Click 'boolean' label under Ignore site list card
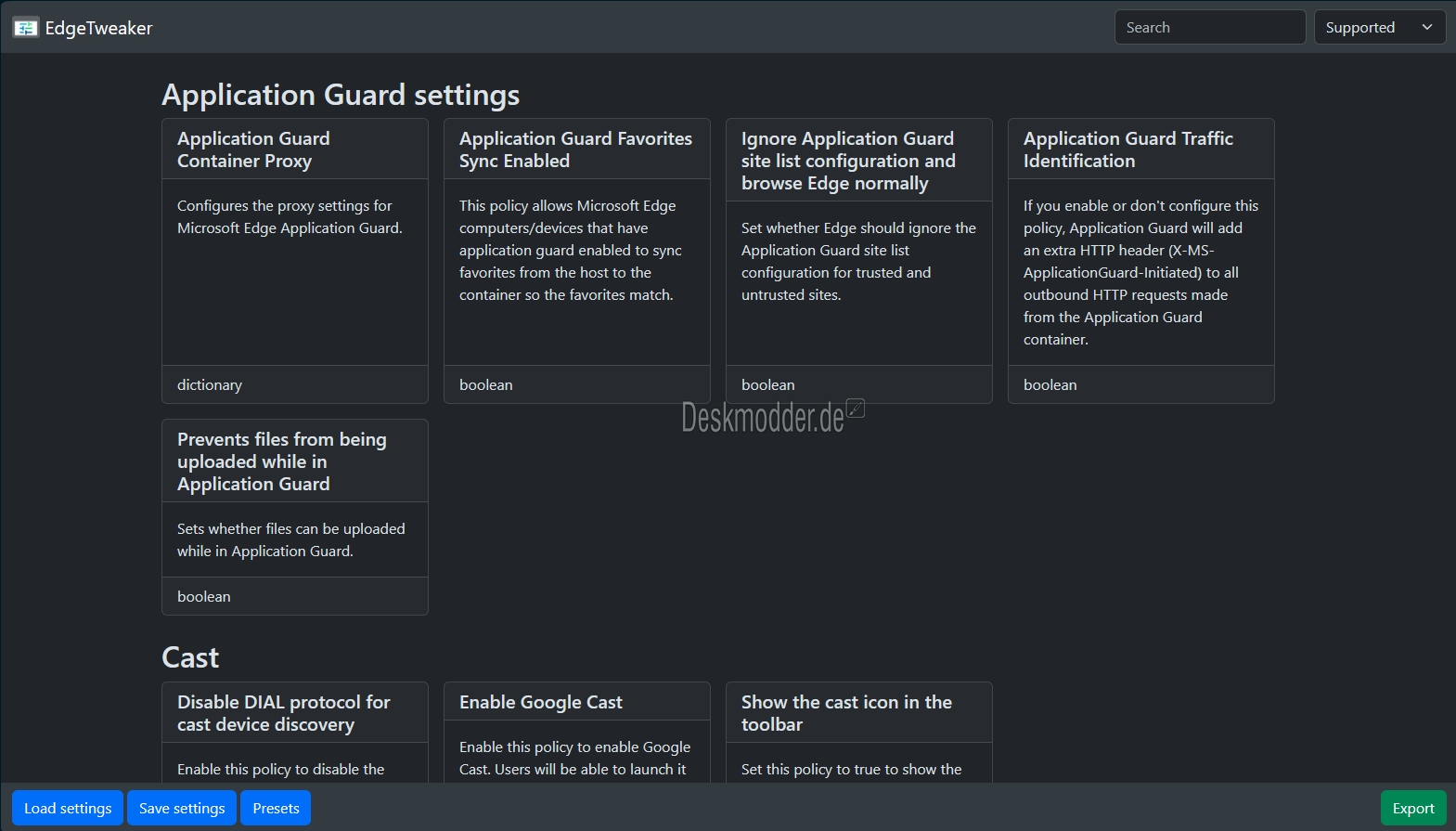The image size is (1456, 831). pyautogui.click(x=768, y=384)
